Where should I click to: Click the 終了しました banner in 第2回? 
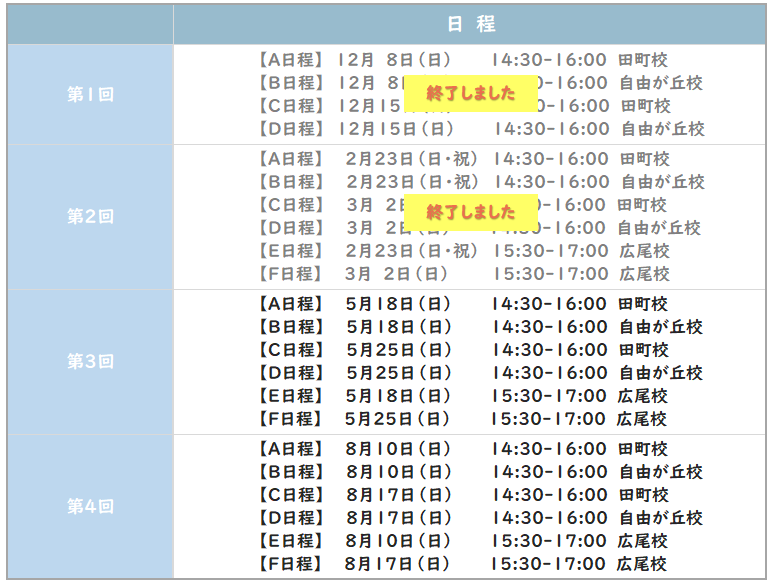point(471,212)
